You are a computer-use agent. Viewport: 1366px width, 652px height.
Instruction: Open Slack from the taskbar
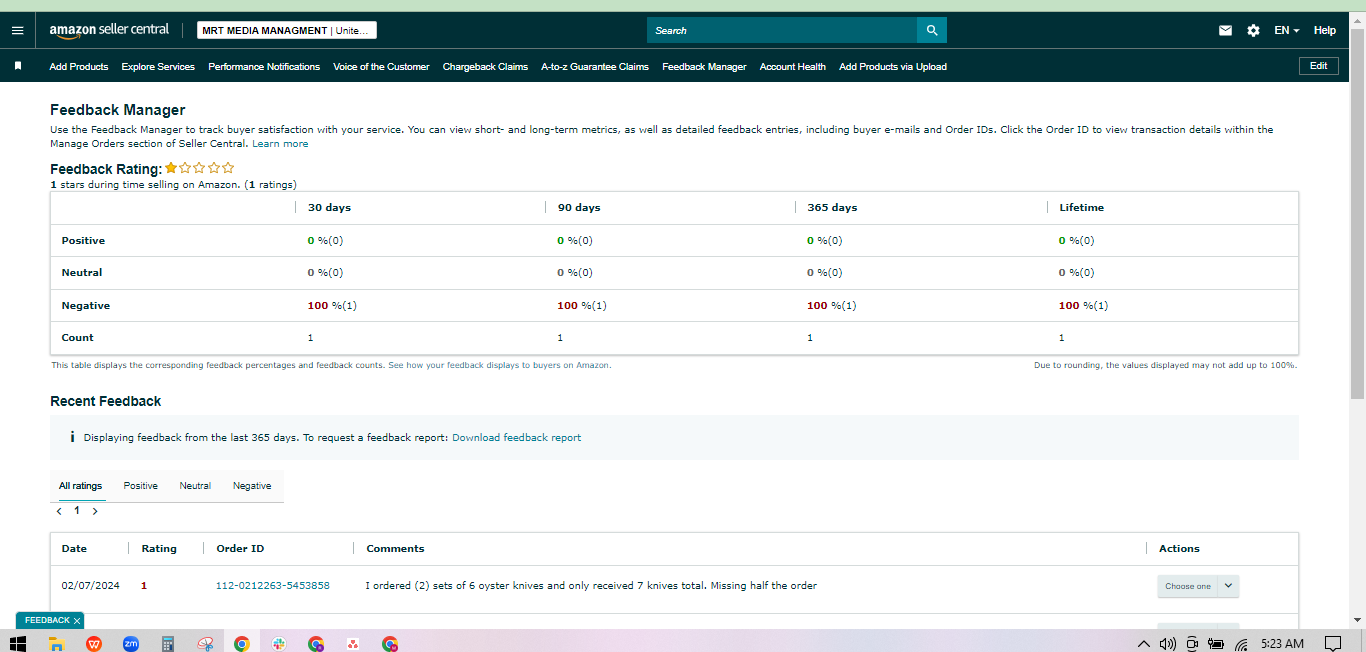click(x=279, y=643)
